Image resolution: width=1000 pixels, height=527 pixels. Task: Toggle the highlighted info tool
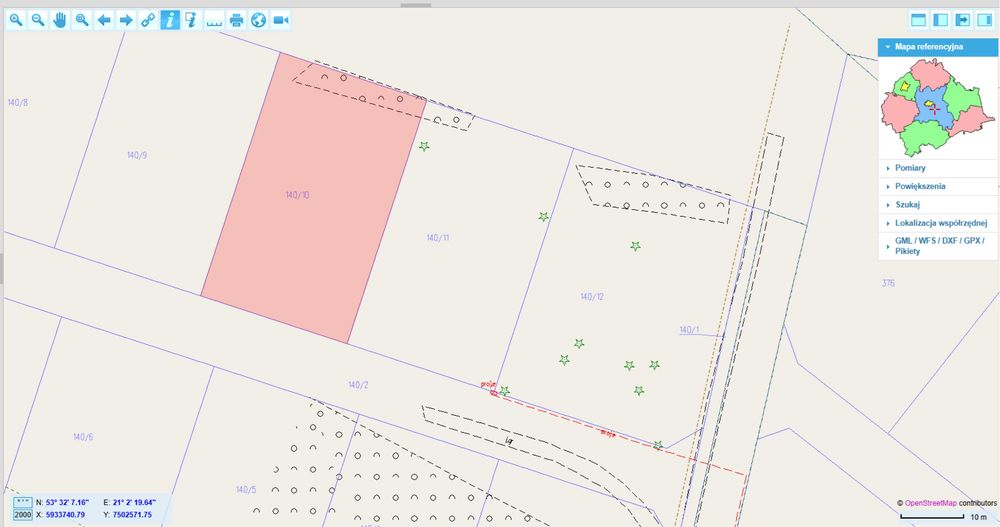tap(170, 20)
